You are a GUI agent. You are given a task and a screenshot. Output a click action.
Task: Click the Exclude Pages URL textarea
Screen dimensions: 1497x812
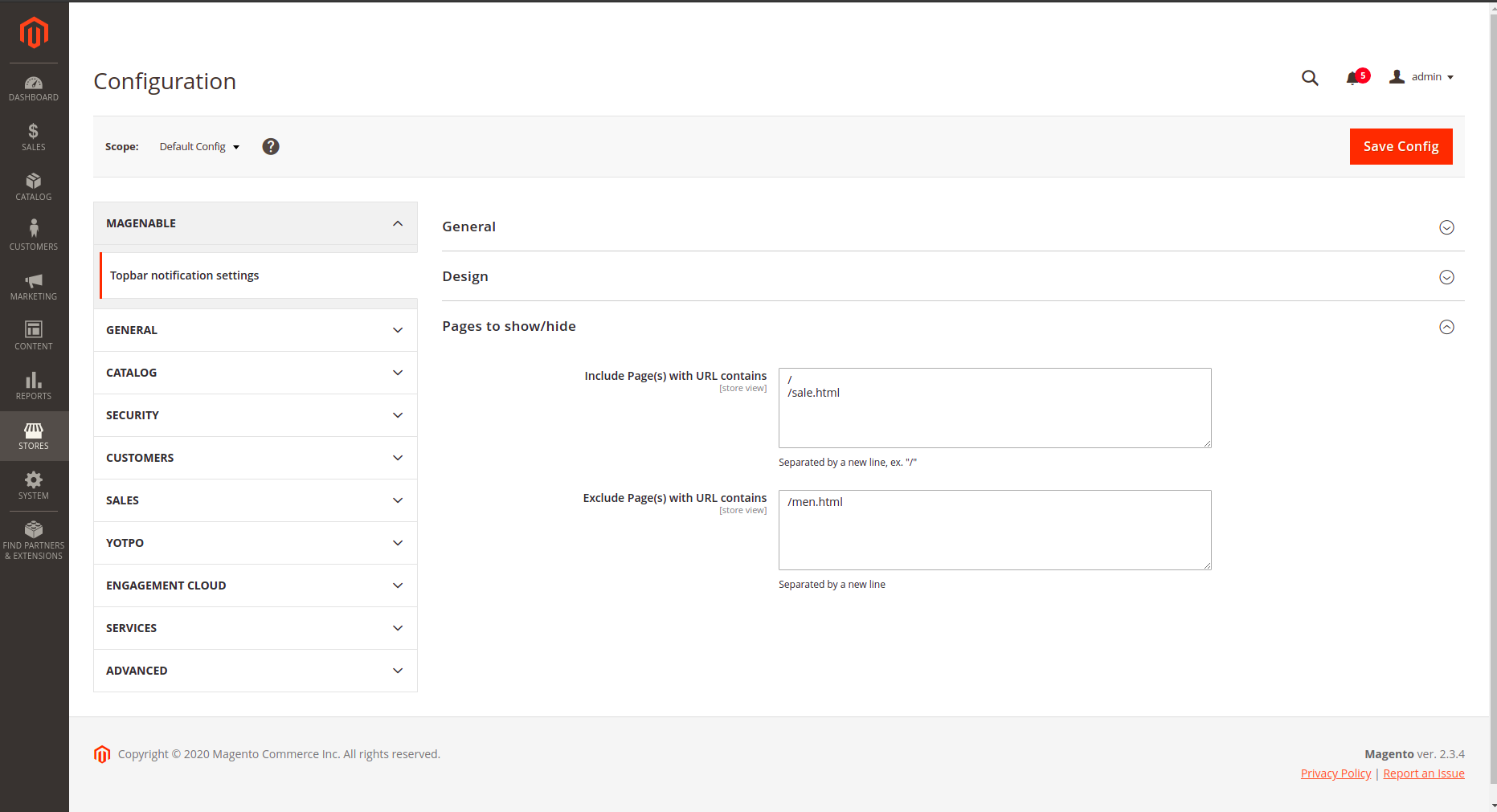(x=995, y=530)
